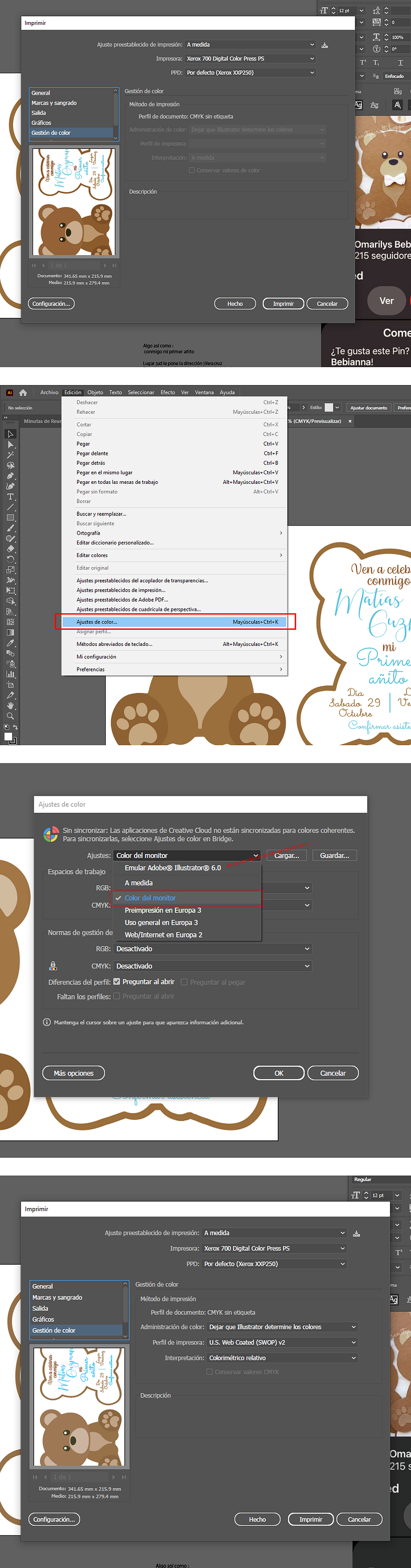This screenshot has height=1568, width=411.
Task: Toggle the Preguntar al pegar checkbox
Action: (x=184, y=981)
